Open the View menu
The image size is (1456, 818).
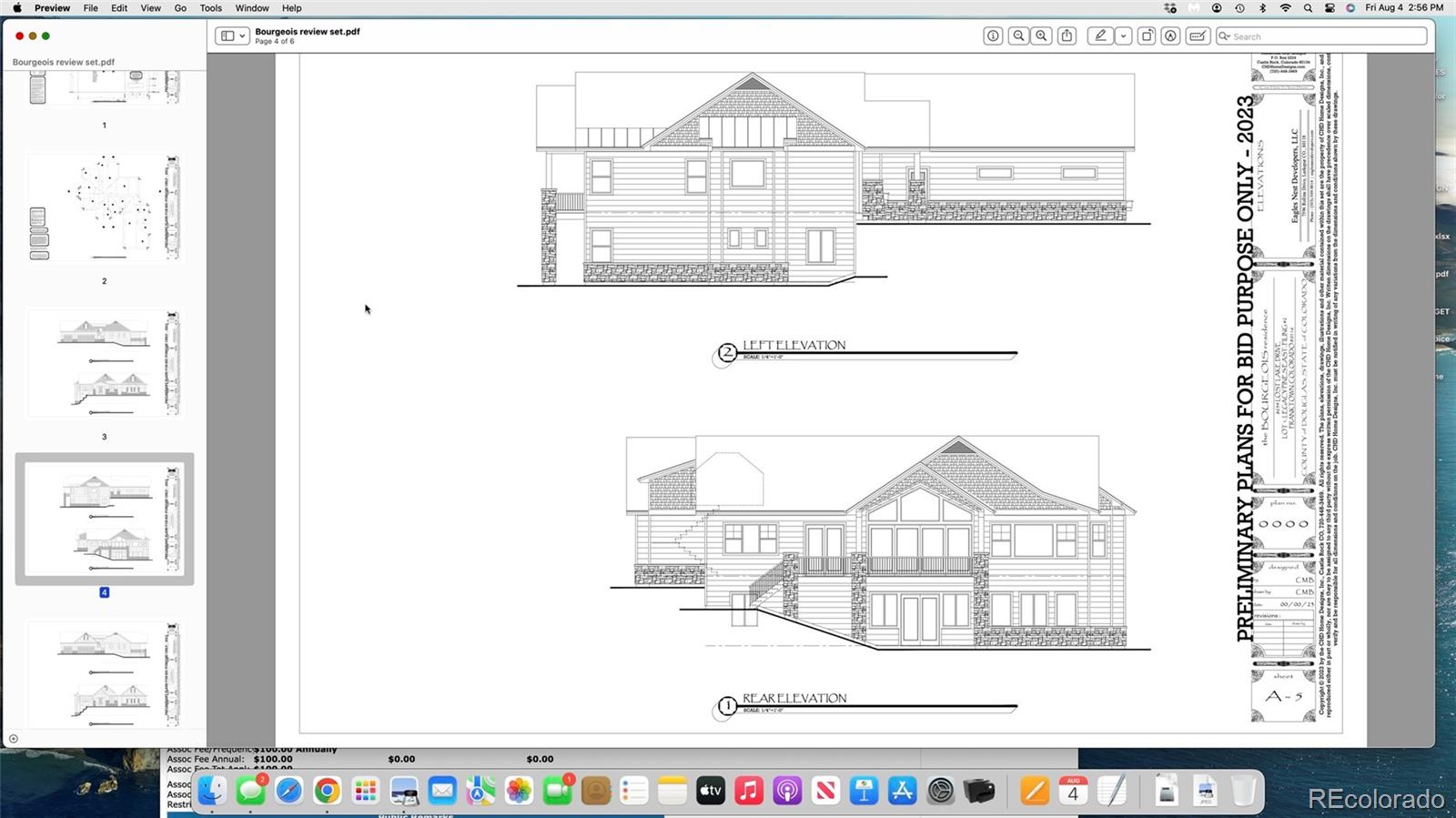[150, 8]
